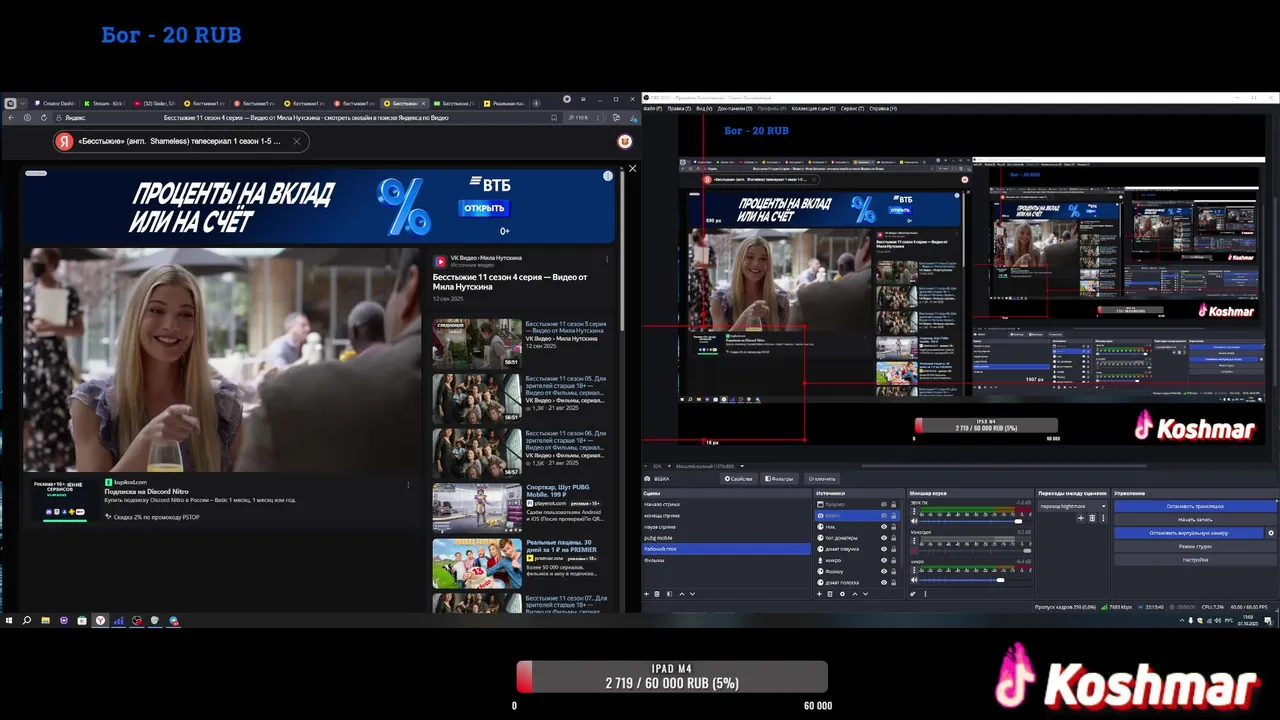This screenshot has width=1280, height=720.
Task: Move selected source down in Sources panel
Action: pos(865,593)
